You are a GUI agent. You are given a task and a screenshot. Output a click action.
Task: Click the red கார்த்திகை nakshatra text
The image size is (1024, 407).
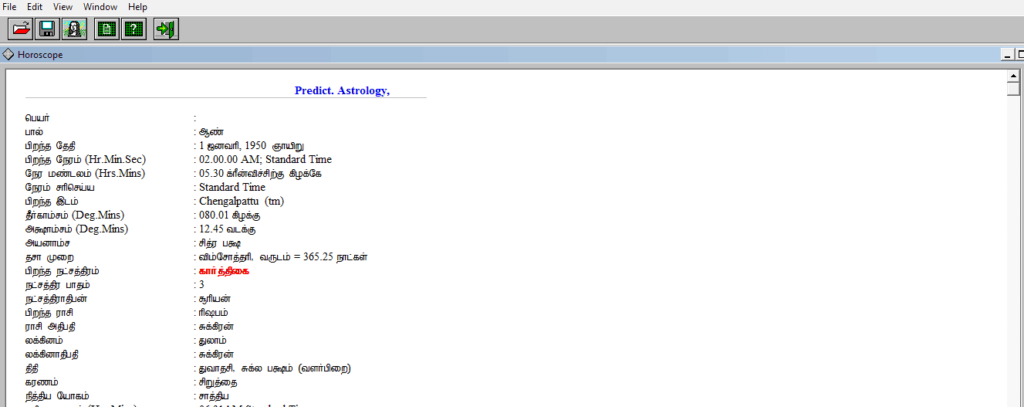point(223,271)
